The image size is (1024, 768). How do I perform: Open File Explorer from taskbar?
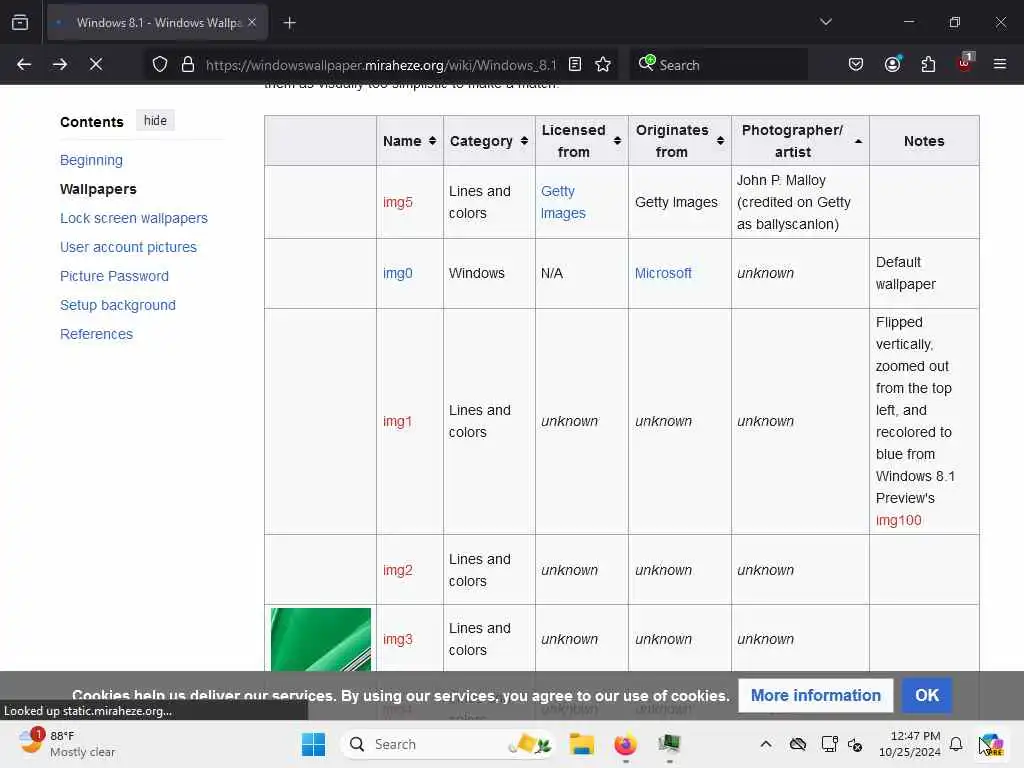581,744
